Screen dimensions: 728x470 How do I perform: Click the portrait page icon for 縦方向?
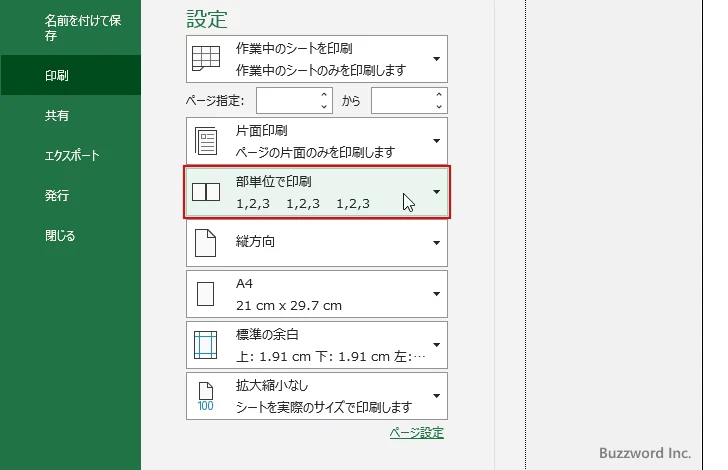click(205, 243)
